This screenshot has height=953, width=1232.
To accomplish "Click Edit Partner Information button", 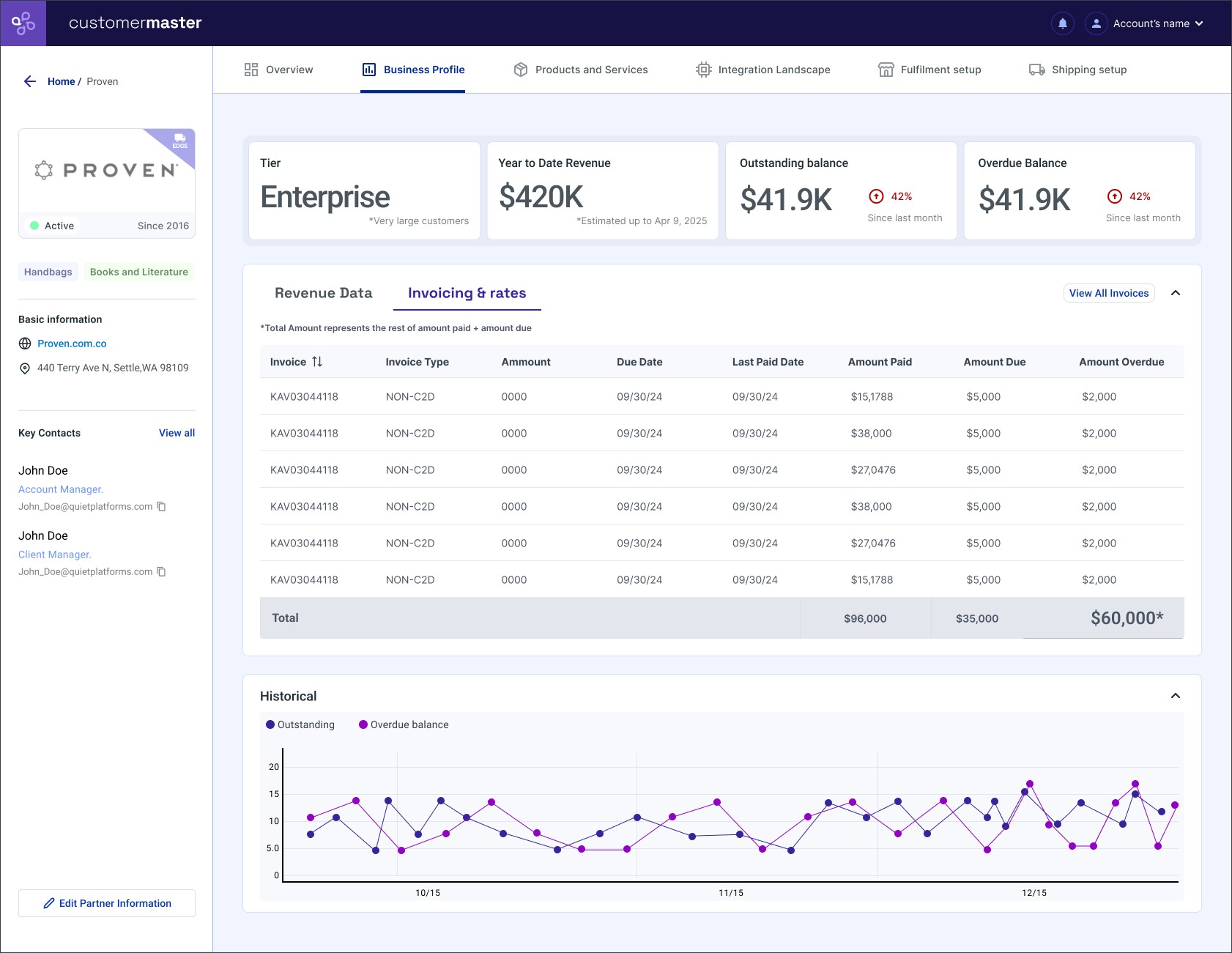I will pos(107,903).
